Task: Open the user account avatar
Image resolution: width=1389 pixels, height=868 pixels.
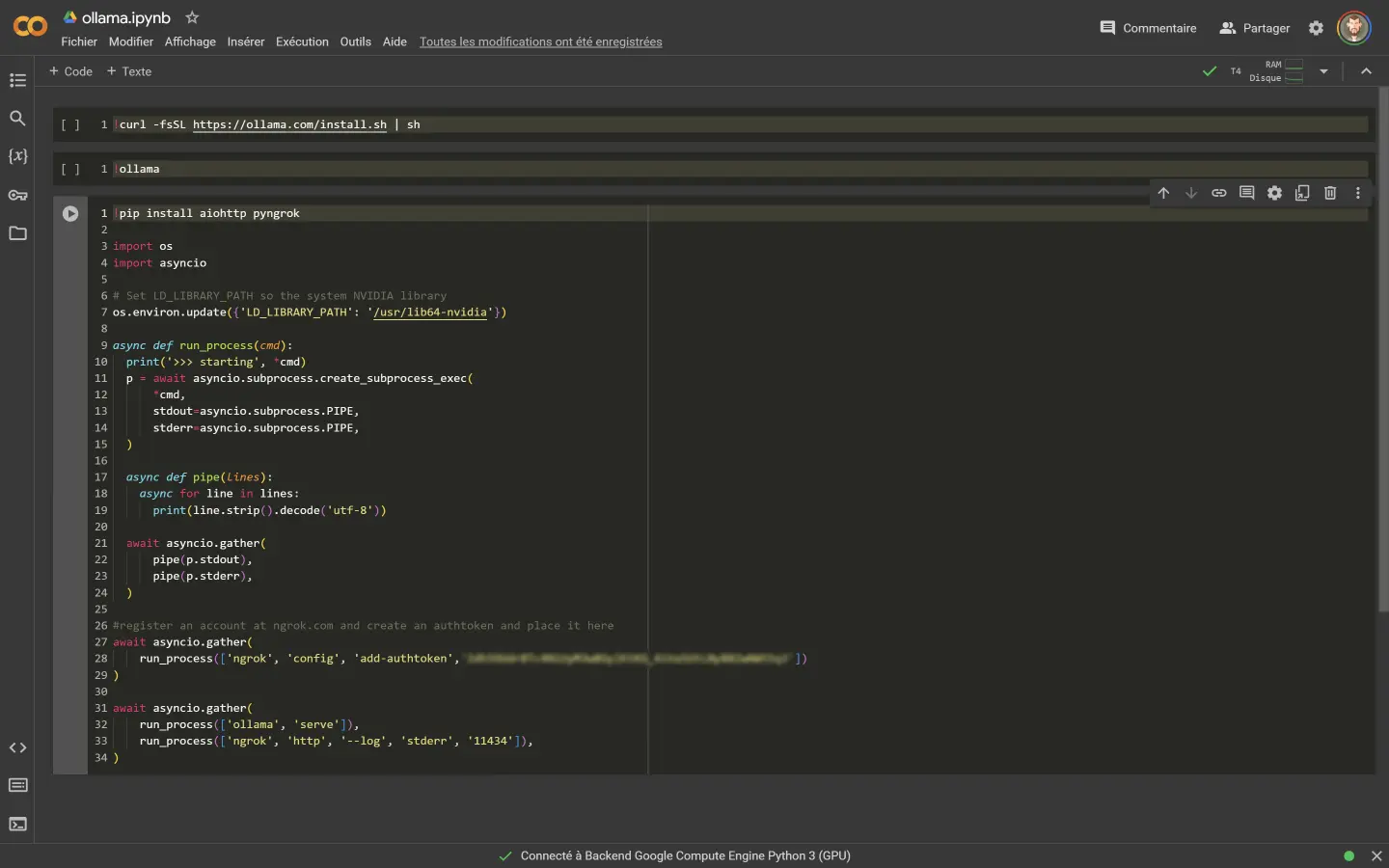Action: tap(1354, 28)
